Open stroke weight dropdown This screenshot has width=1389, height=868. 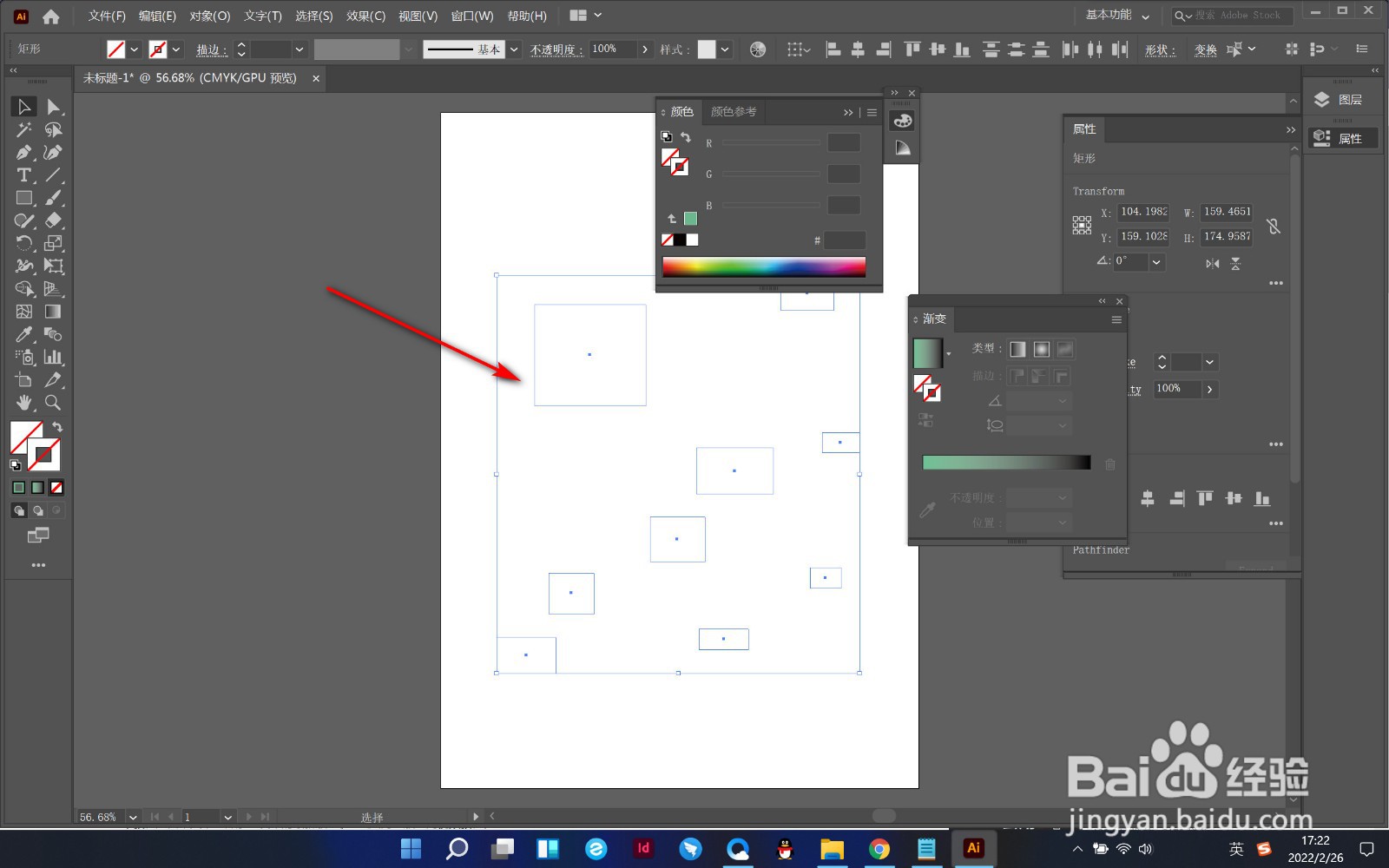300,49
